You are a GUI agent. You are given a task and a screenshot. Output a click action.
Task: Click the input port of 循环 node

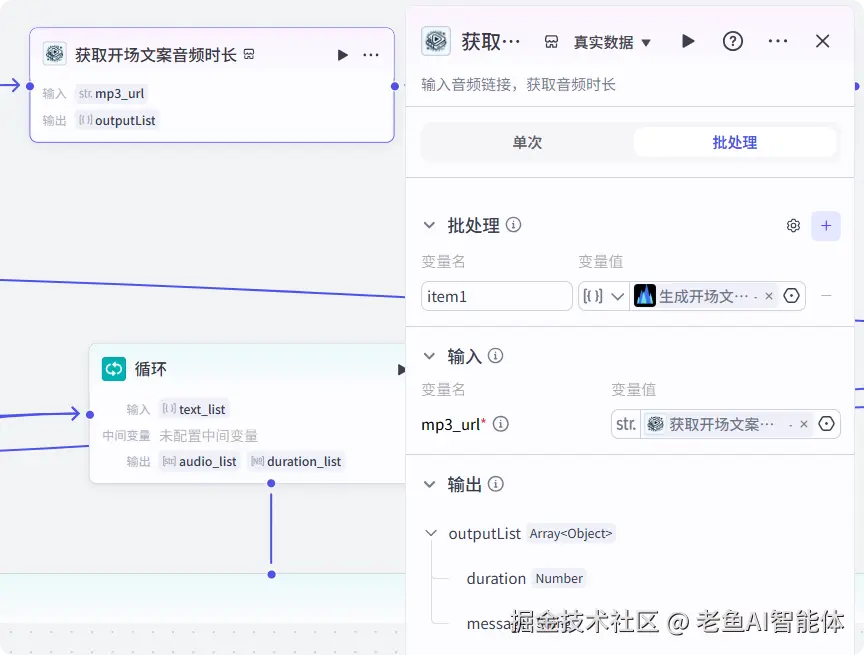[x=90, y=414]
